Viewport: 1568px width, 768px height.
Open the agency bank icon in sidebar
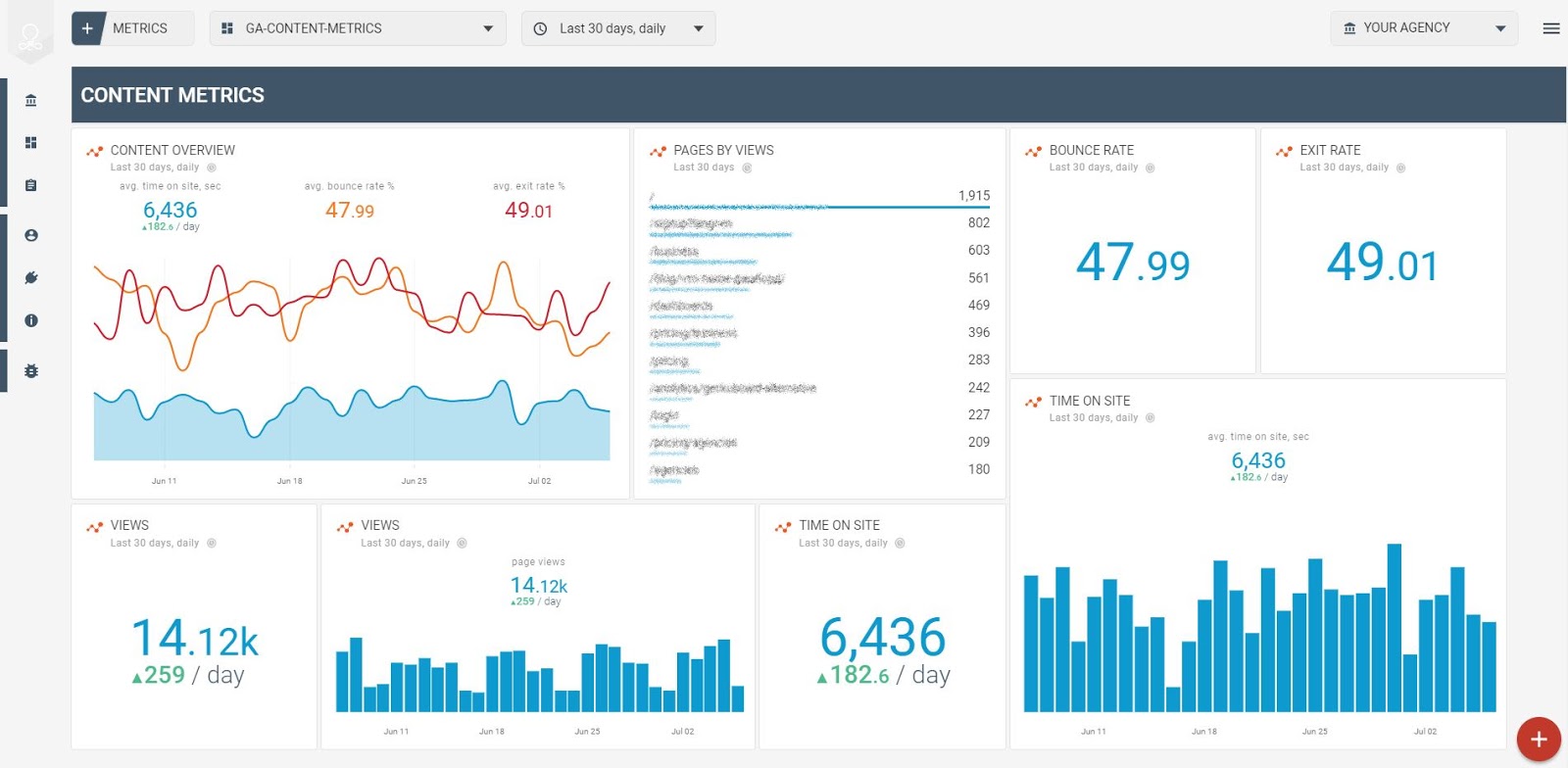pyautogui.click(x=31, y=100)
